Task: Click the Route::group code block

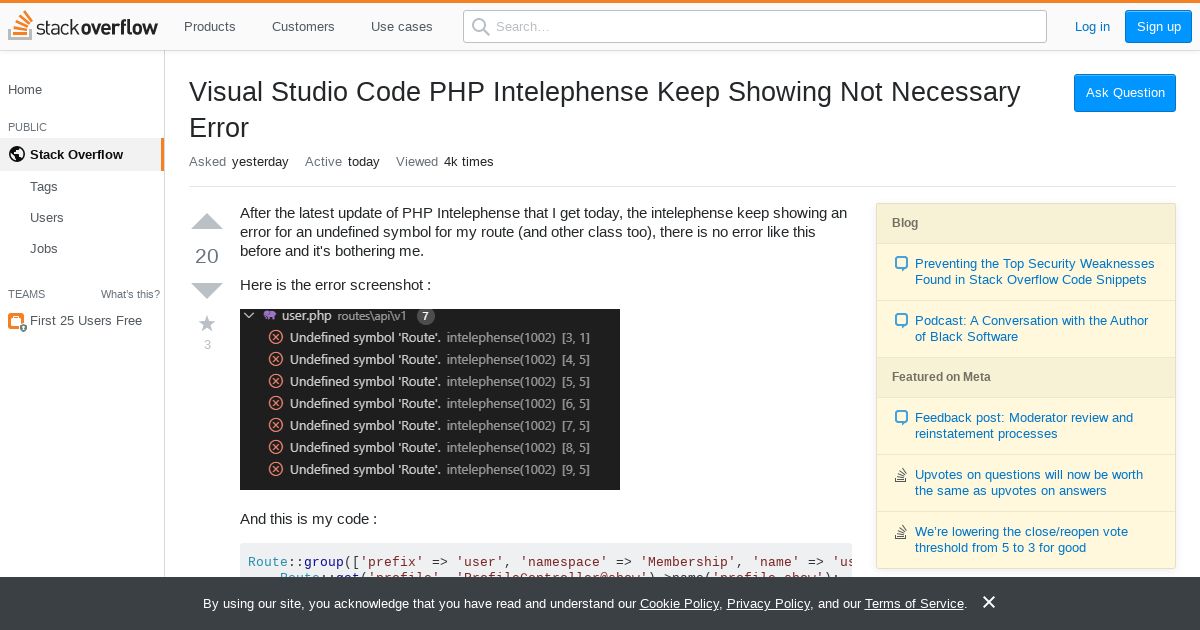Action: (546, 560)
